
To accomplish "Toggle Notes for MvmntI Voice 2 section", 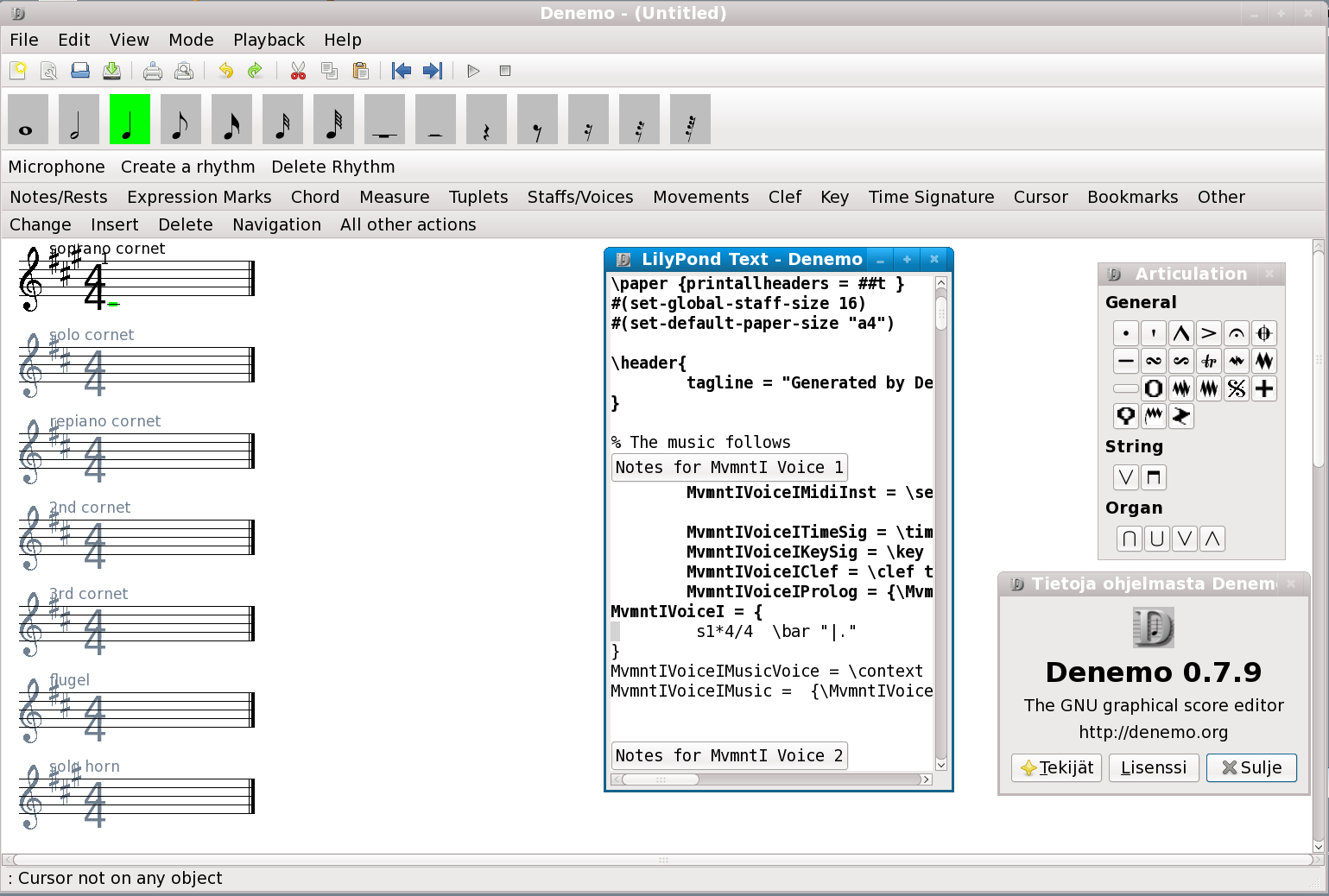I will (729, 755).
